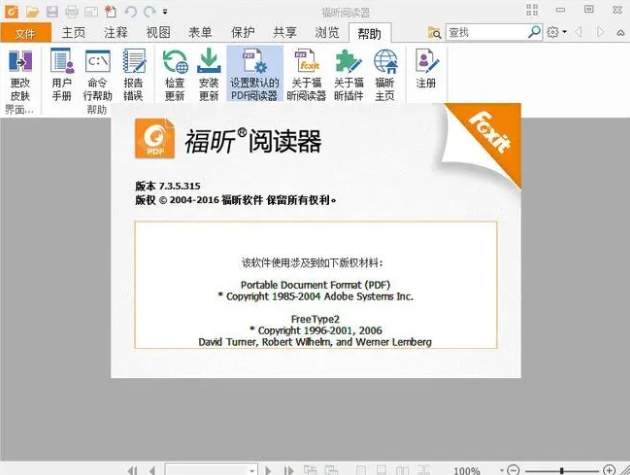Go to last page in status bar
Viewport: 630px width, 475px height.
[288, 470]
